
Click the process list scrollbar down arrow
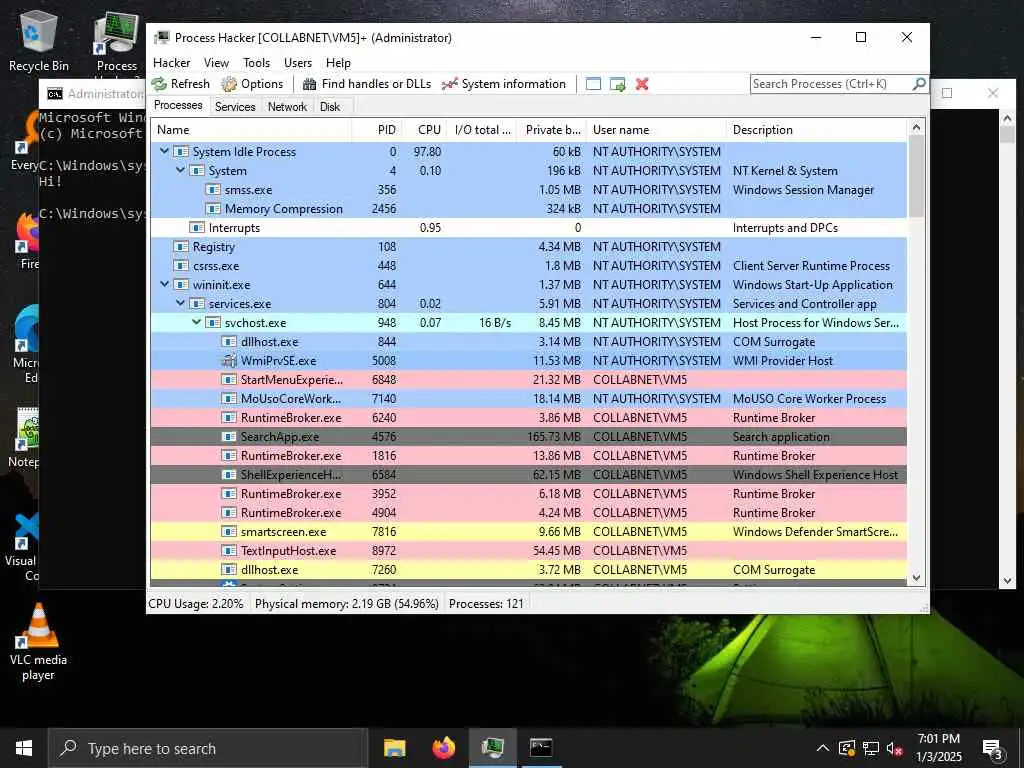(x=916, y=577)
